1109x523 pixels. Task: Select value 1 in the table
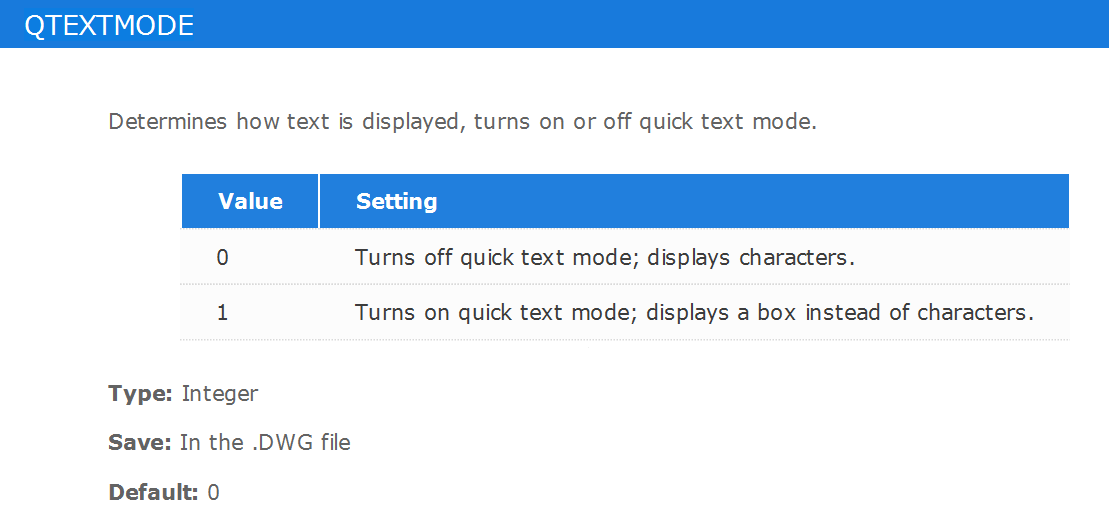tap(223, 312)
